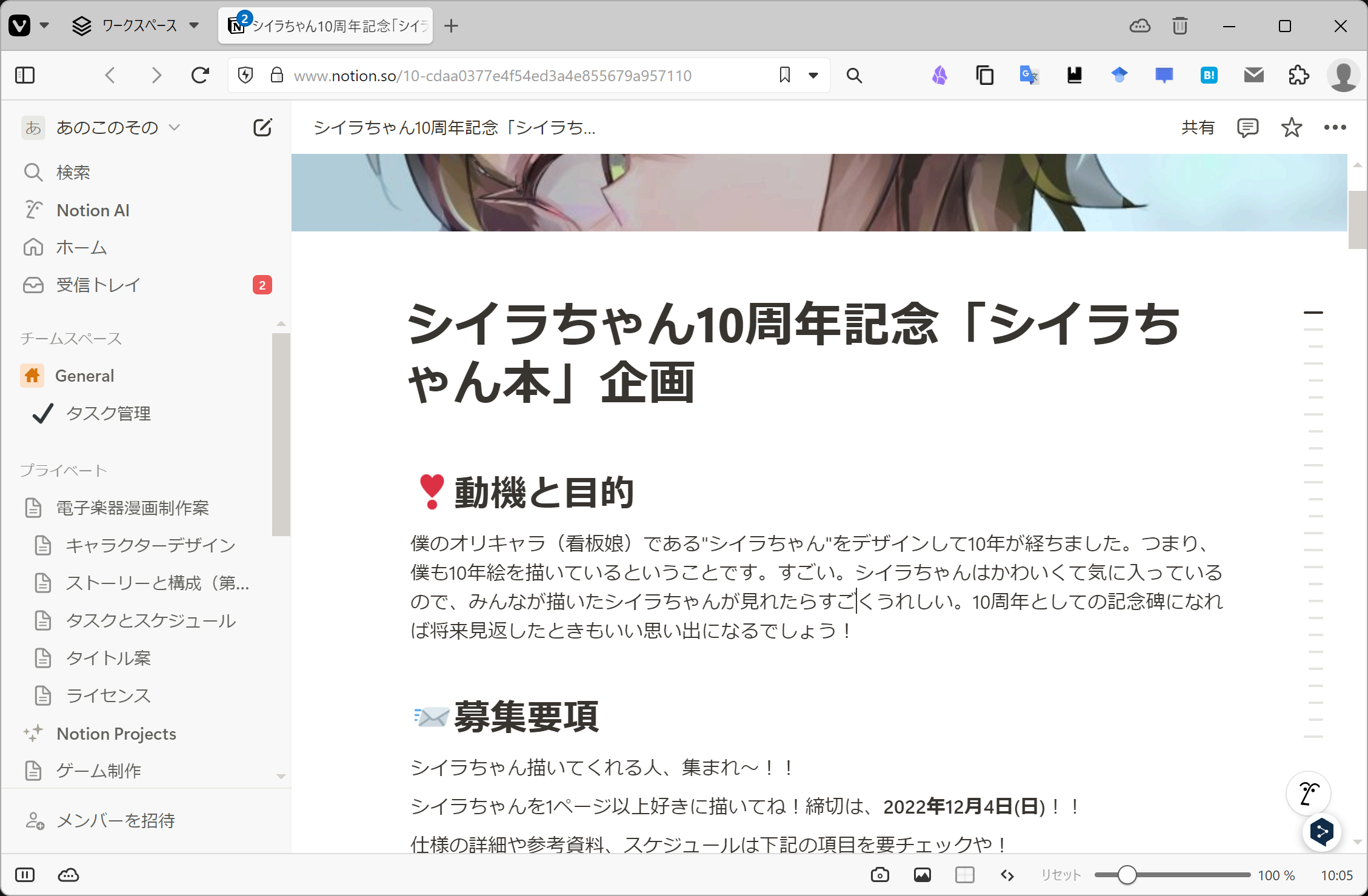
Task: Open the user profile avatar
Action: [x=1343, y=75]
